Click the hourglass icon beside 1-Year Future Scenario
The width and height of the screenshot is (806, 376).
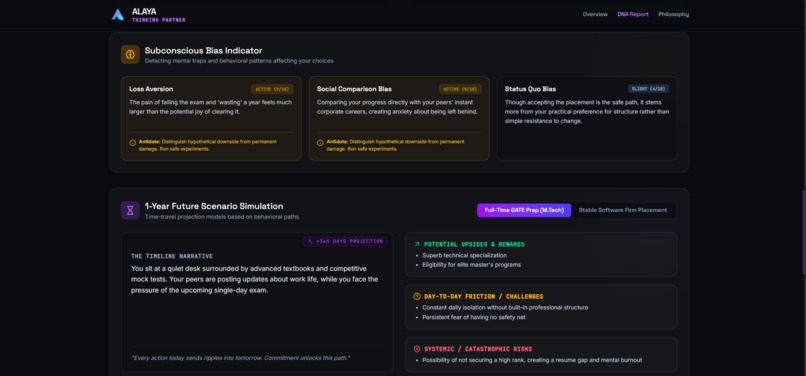130,210
